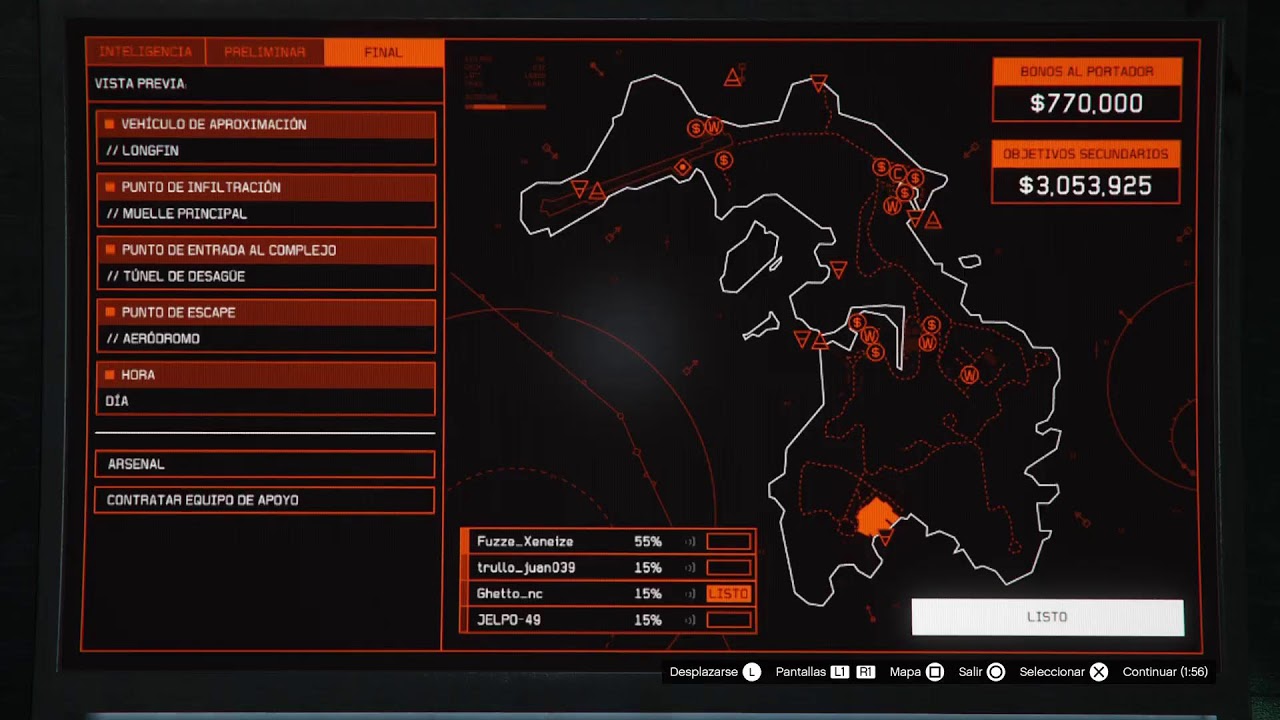The height and width of the screenshot is (720, 1280).
Task: Toggle the speaker icon for JELPO-49
Action: (690, 620)
